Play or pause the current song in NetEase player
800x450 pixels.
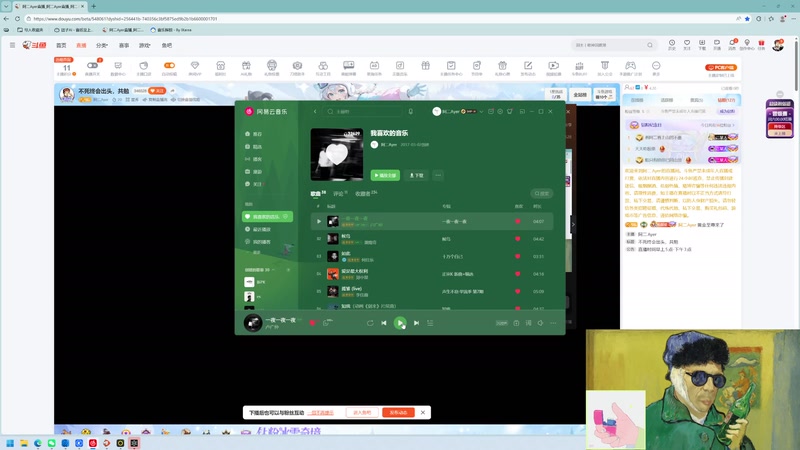400,322
